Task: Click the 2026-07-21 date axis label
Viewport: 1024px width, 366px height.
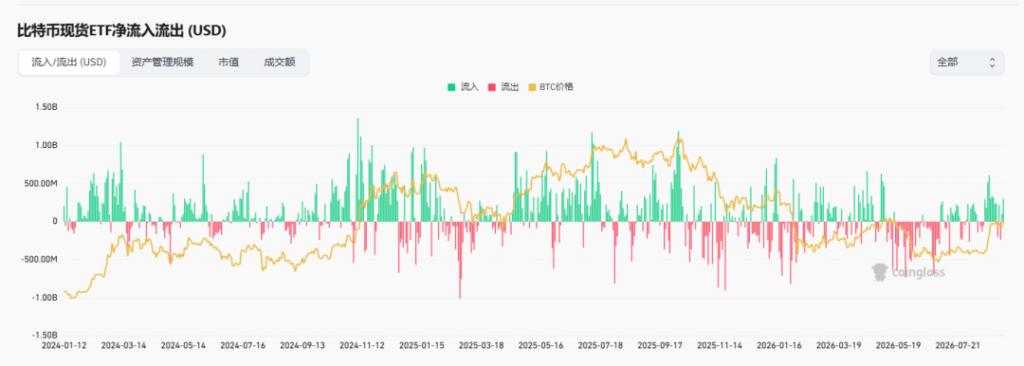Action: click(x=957, y=344)
